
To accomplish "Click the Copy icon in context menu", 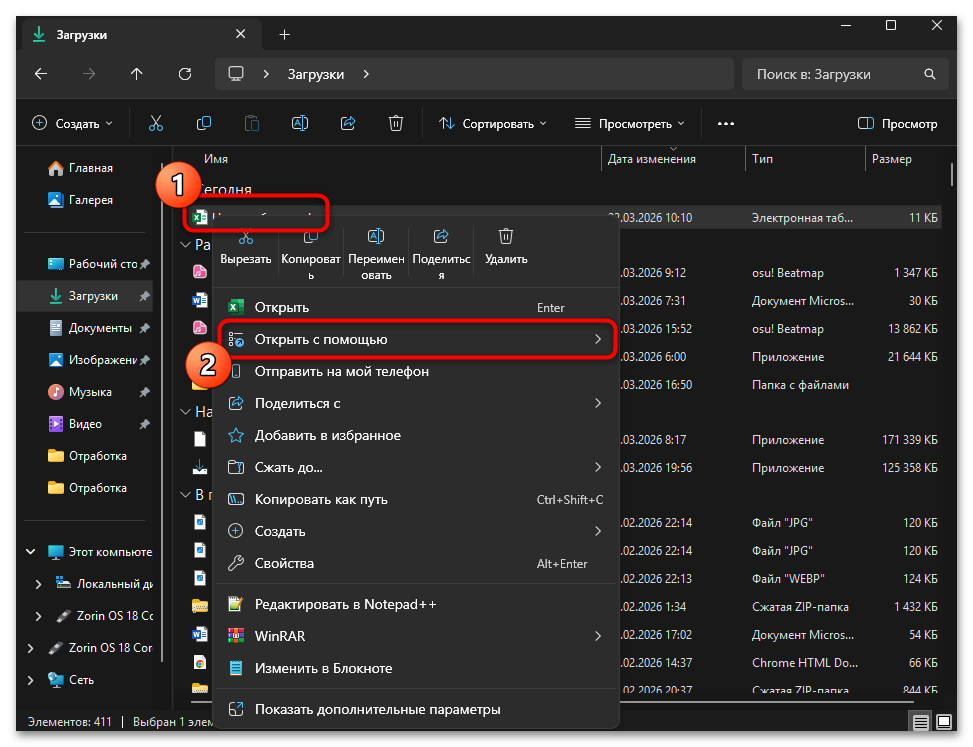I will [x=311, y=237].
